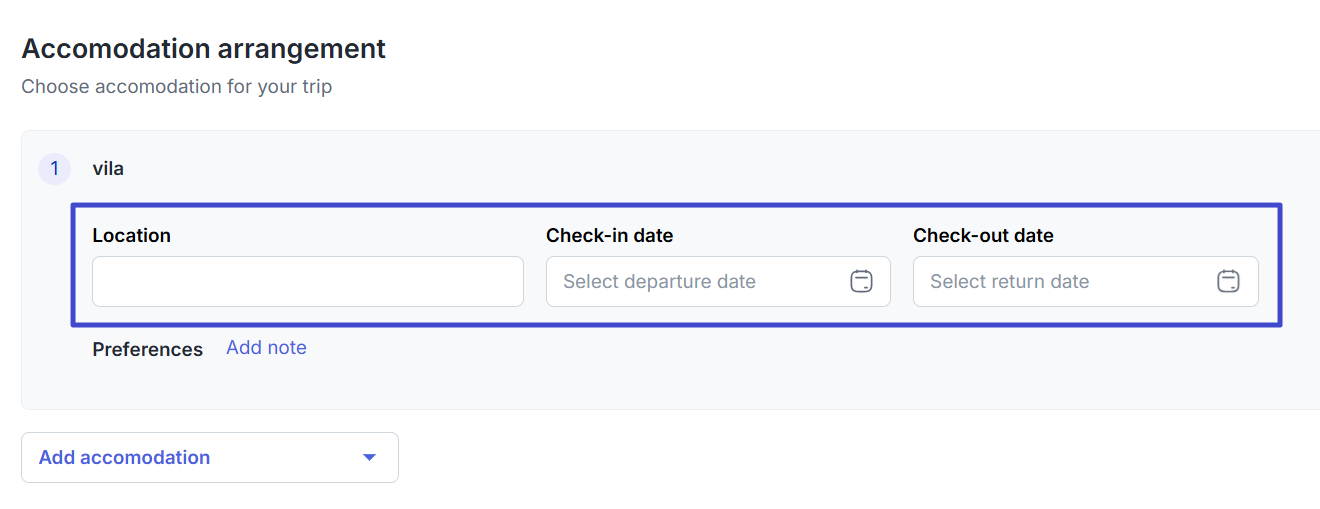The width and height of the screenshot is (1320, 509).
Task: Click the number 1 badge beside vila
Action: click(54, 168)
